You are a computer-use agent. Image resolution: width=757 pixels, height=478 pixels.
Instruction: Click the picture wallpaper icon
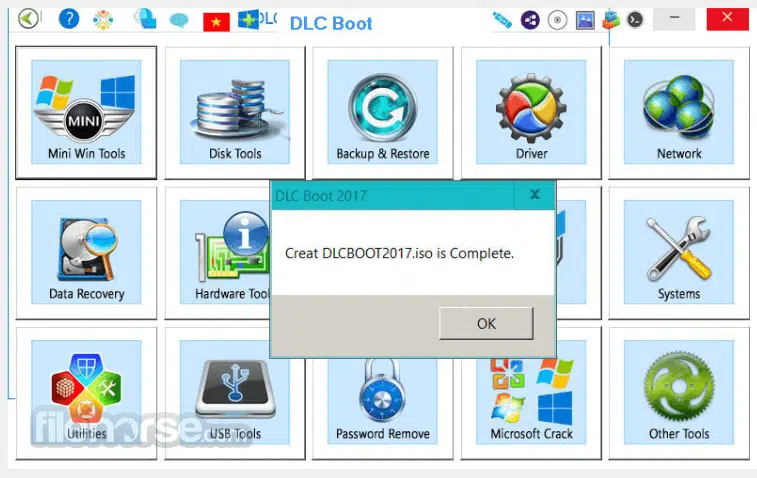point(585,20)
